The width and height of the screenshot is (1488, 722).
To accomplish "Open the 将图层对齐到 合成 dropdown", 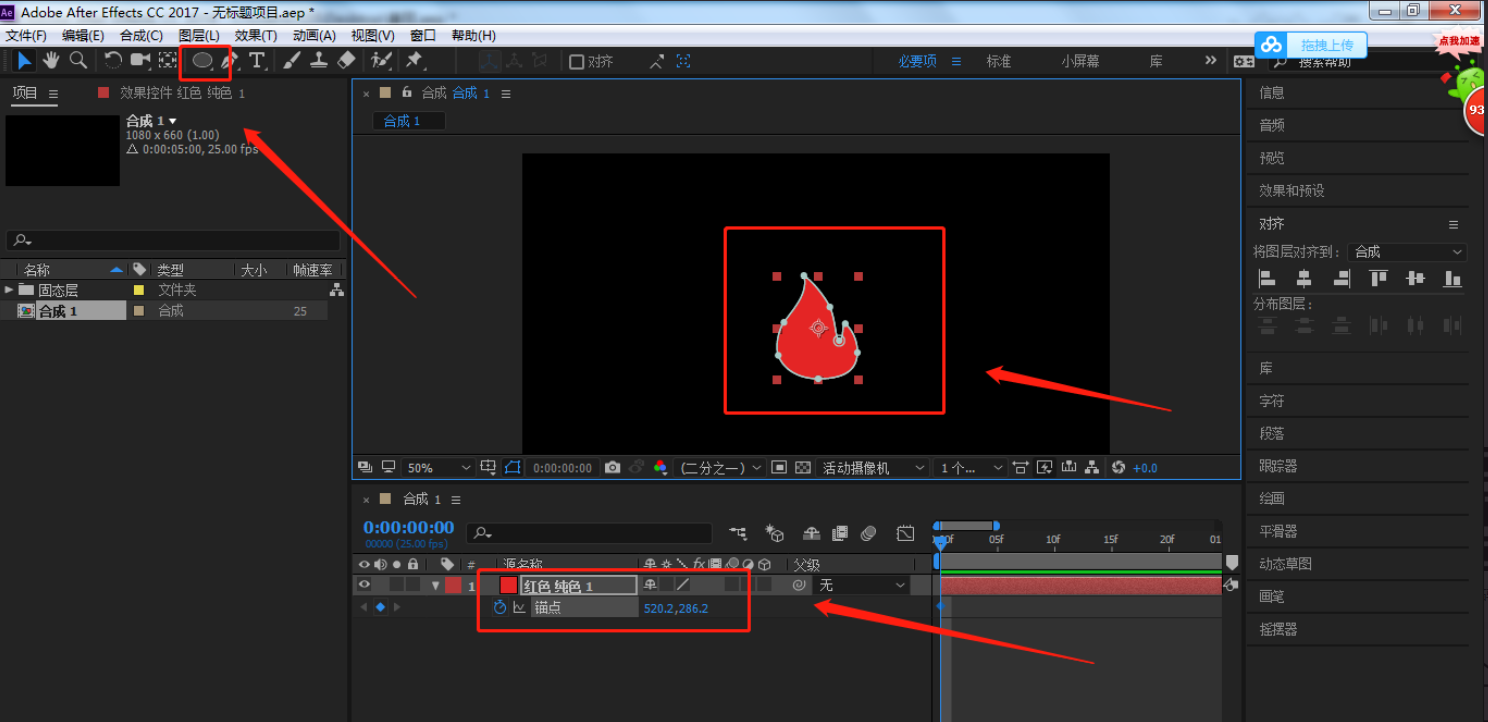I will 1407,252.
